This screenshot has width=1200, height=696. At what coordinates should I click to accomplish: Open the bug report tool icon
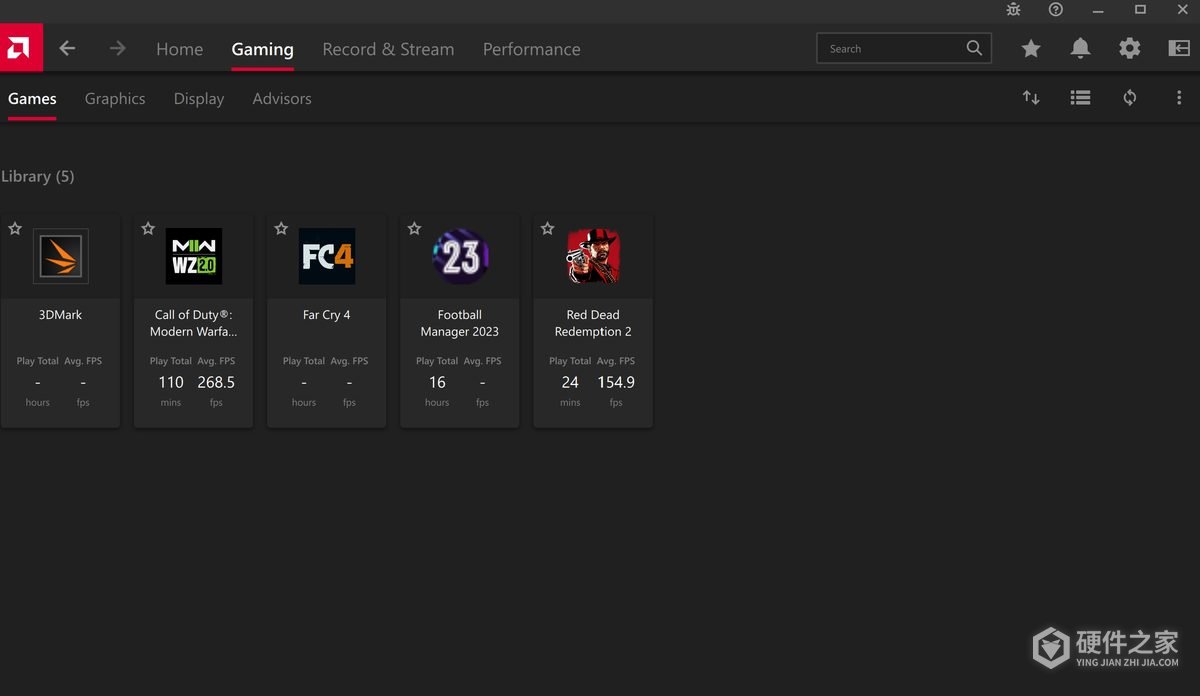tap(1013, 9)
